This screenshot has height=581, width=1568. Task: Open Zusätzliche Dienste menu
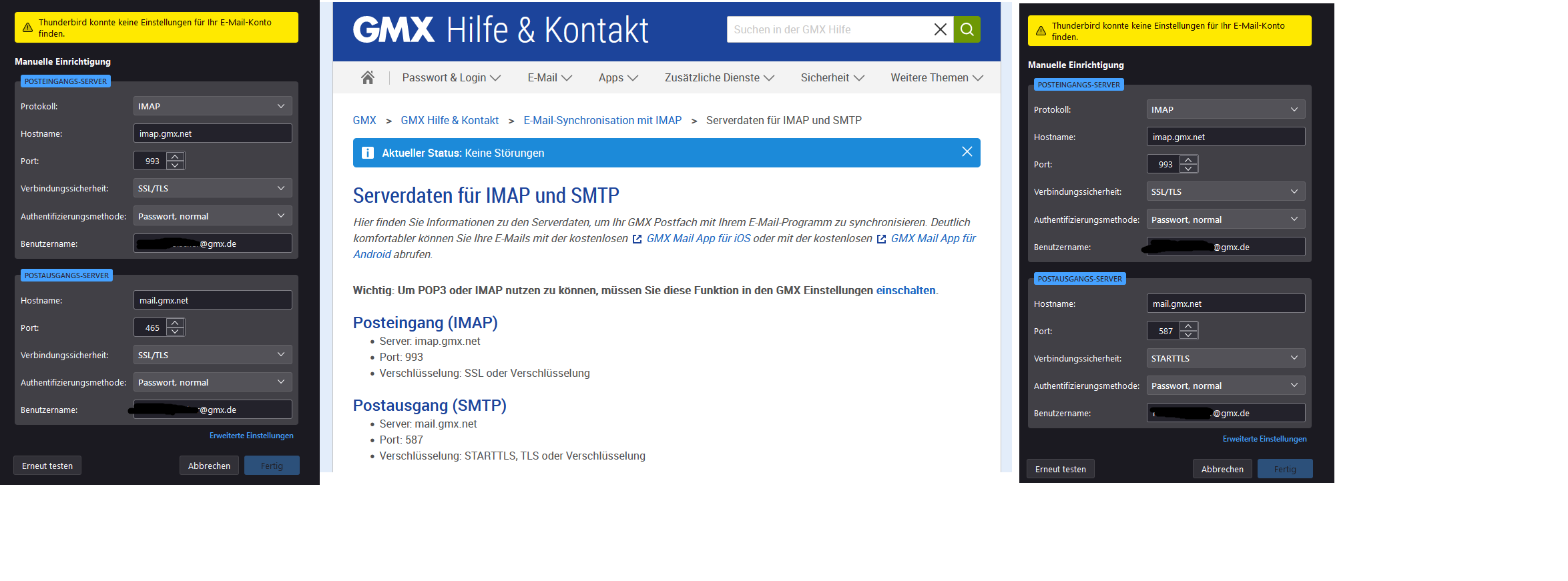(720, 77)
